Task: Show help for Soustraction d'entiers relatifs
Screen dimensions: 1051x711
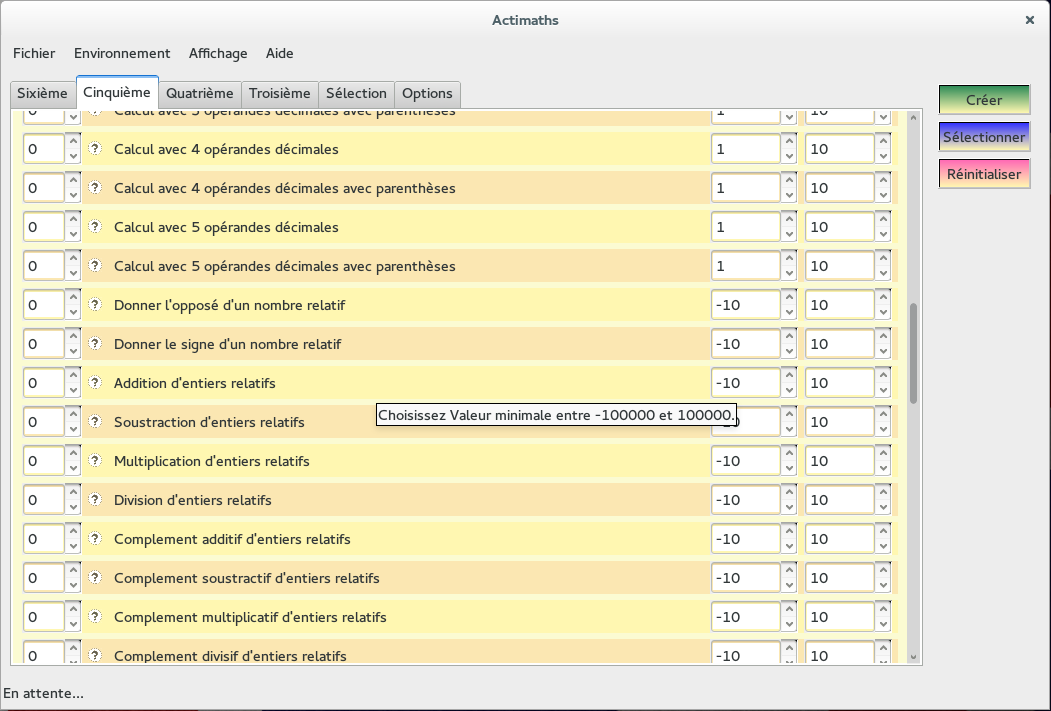Action: [96, 422]
